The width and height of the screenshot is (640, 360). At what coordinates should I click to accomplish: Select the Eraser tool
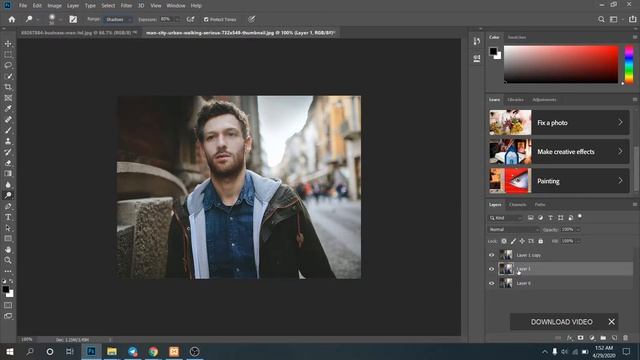(8, 163)
